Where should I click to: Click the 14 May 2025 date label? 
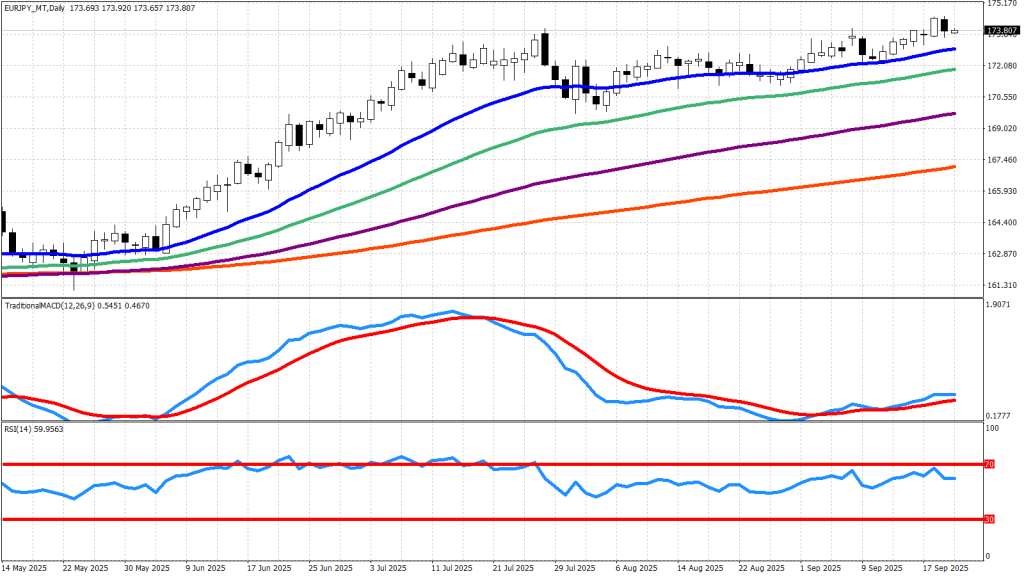point(26,566)
